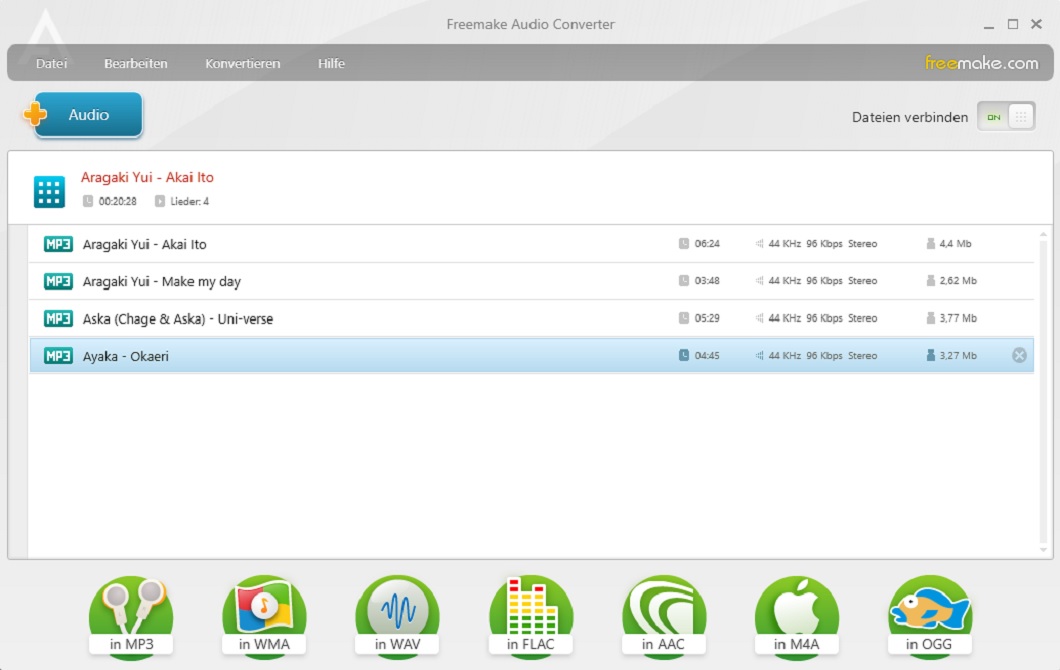Choose the "in AAC" output format icon
The height and width of the screenshot is (670, 1060).
[664, 610]
